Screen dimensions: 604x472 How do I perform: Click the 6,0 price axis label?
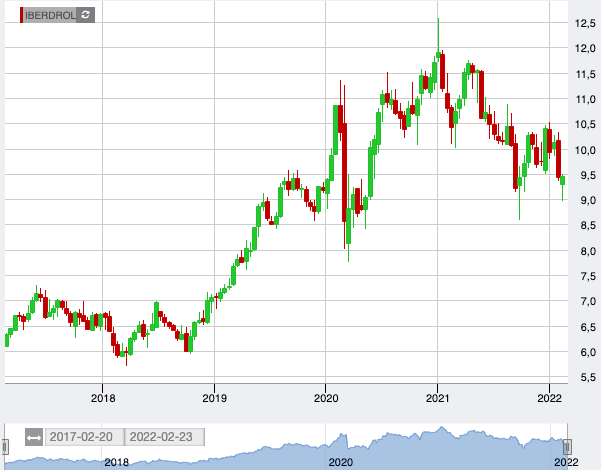[588, 352]
